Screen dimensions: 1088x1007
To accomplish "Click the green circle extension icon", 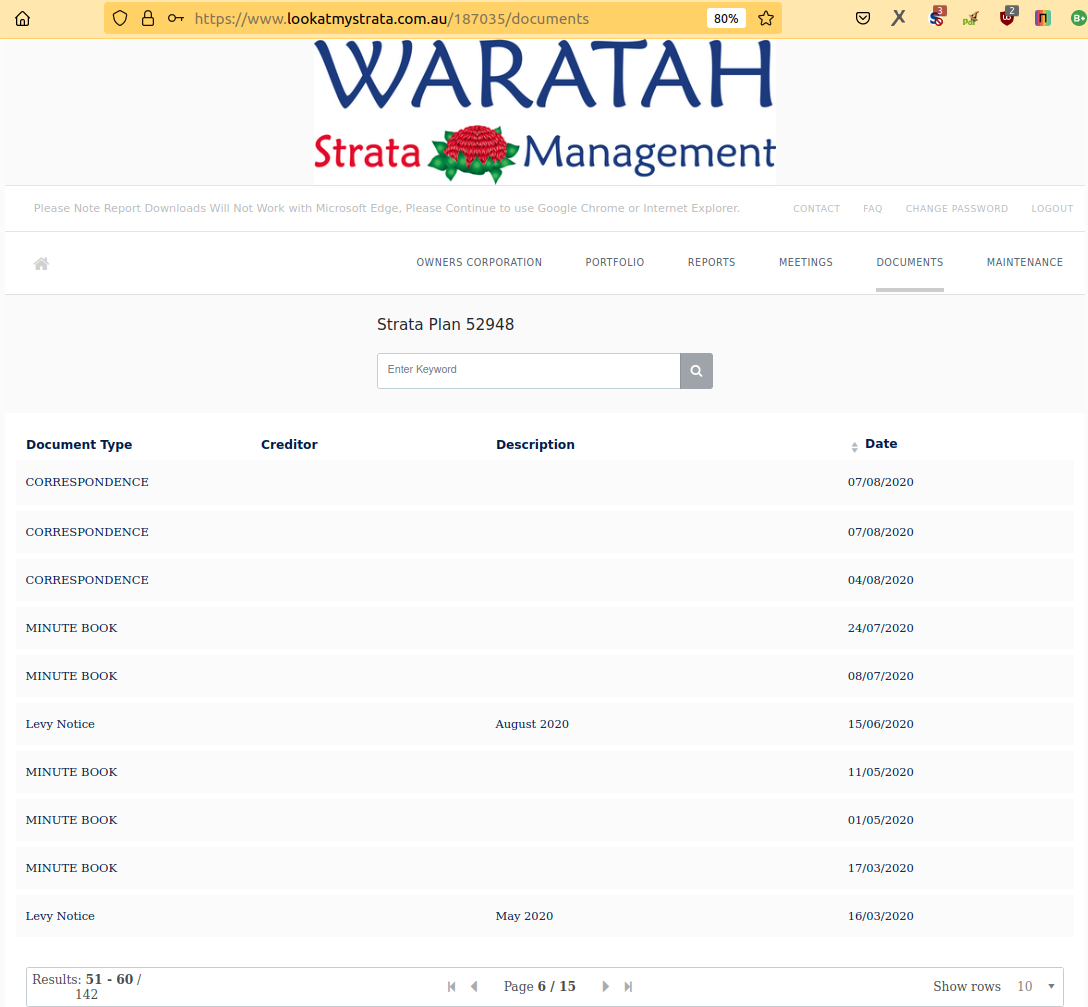I will point(1079,19).
